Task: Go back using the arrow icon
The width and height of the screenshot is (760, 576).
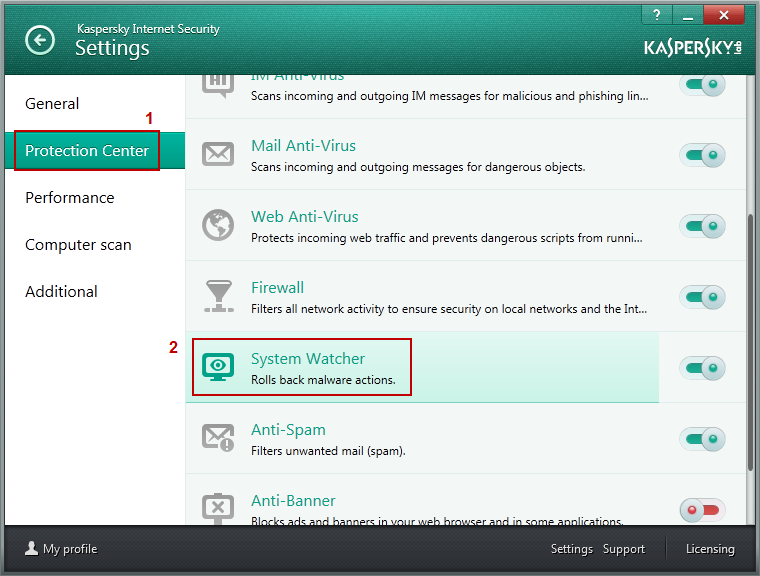Action: [40, 40]
